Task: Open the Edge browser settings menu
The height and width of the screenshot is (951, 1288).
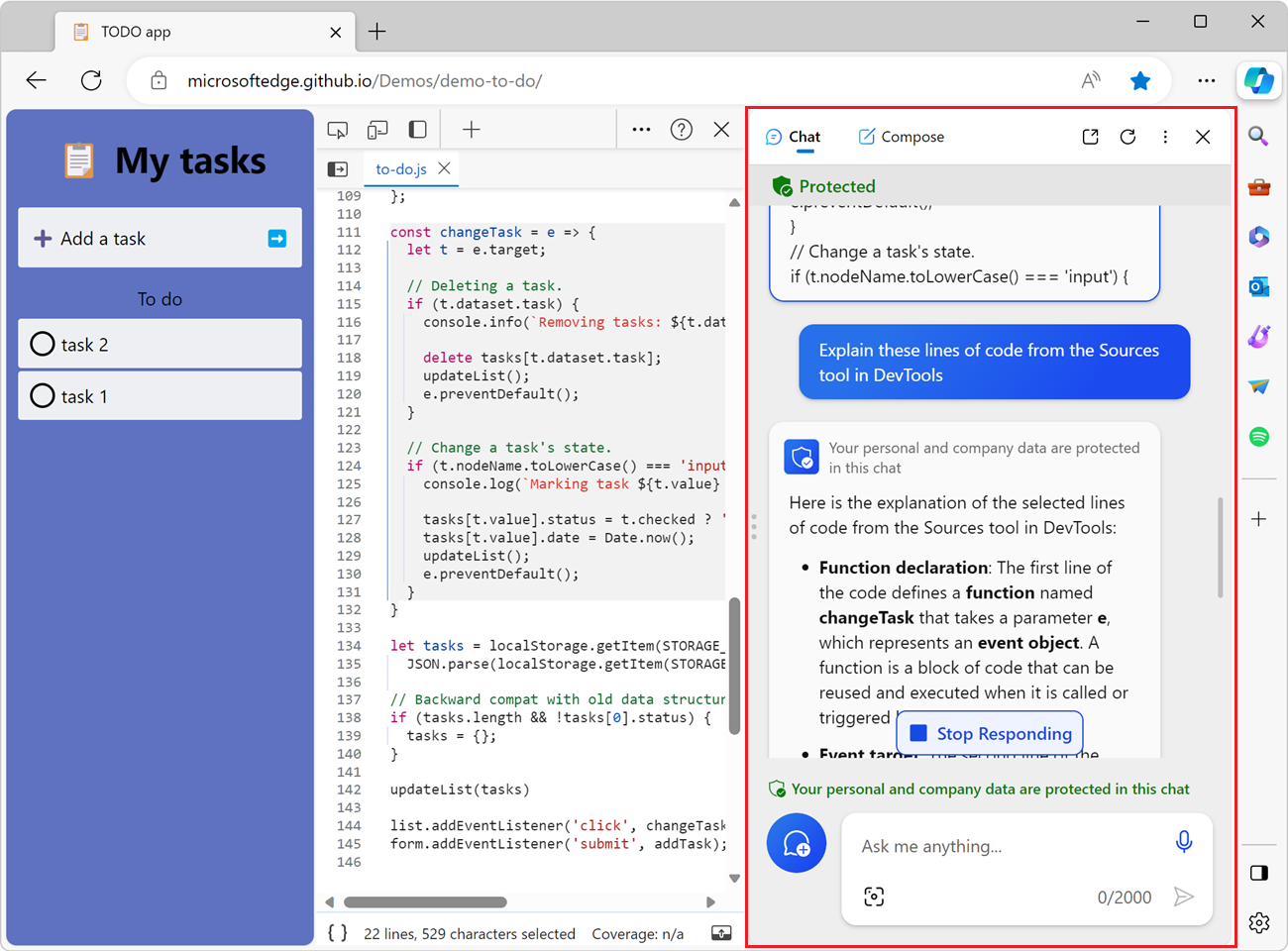Action: pos(1207,80)
